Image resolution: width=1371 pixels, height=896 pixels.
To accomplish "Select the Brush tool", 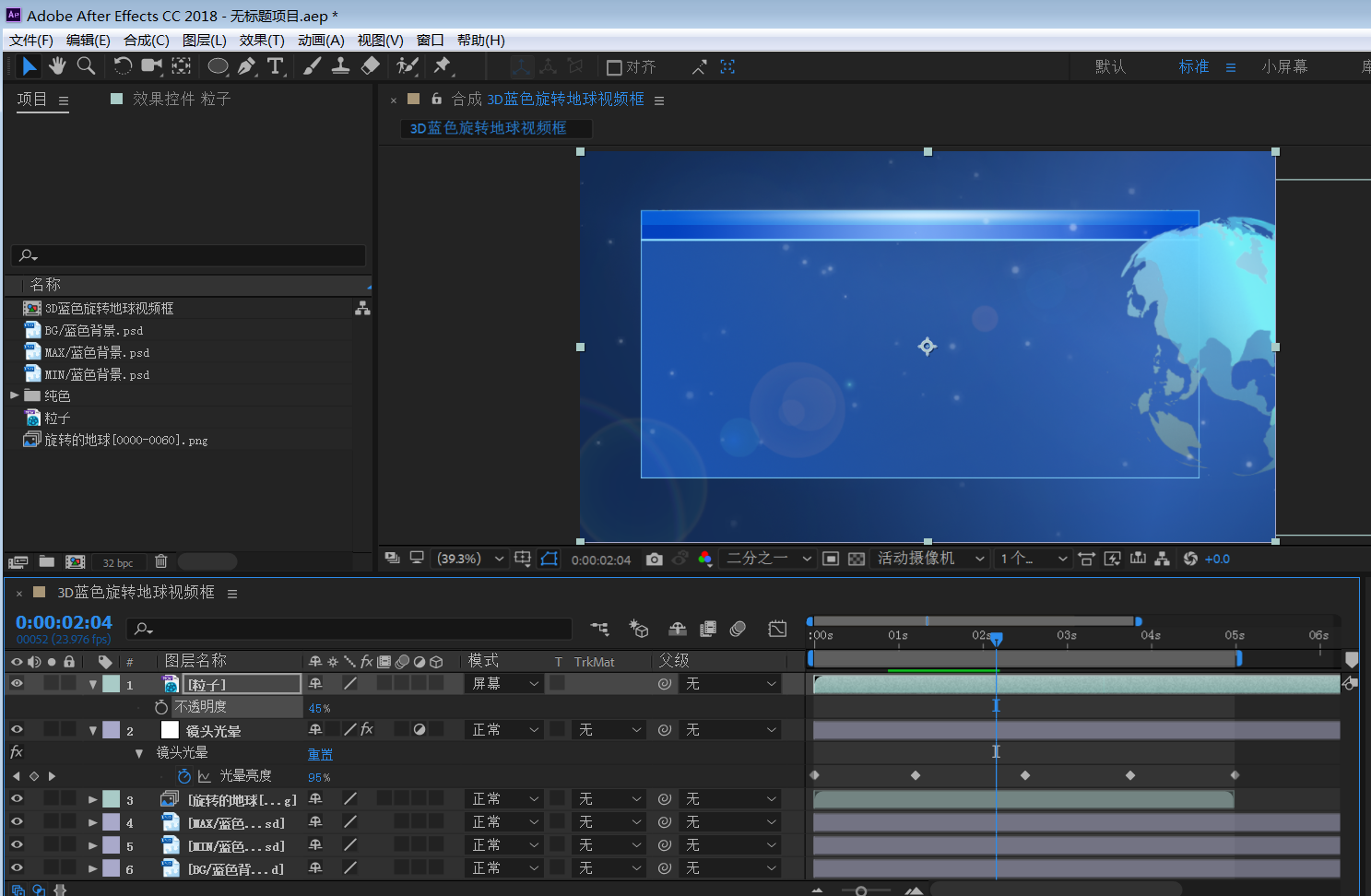I will point(313,66).
